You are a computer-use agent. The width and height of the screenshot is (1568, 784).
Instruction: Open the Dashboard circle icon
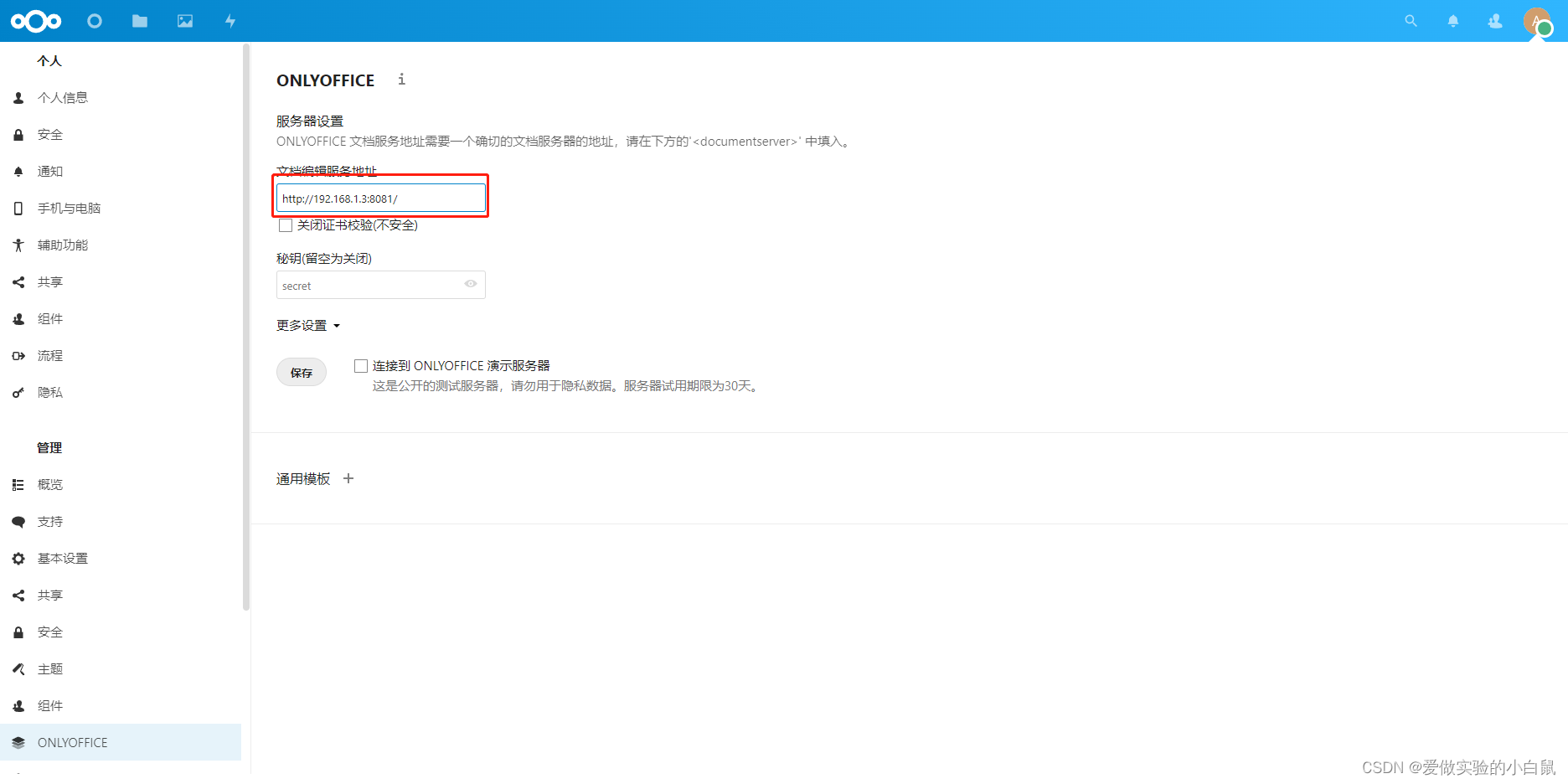pyautogui.click(x=95, y=21)
